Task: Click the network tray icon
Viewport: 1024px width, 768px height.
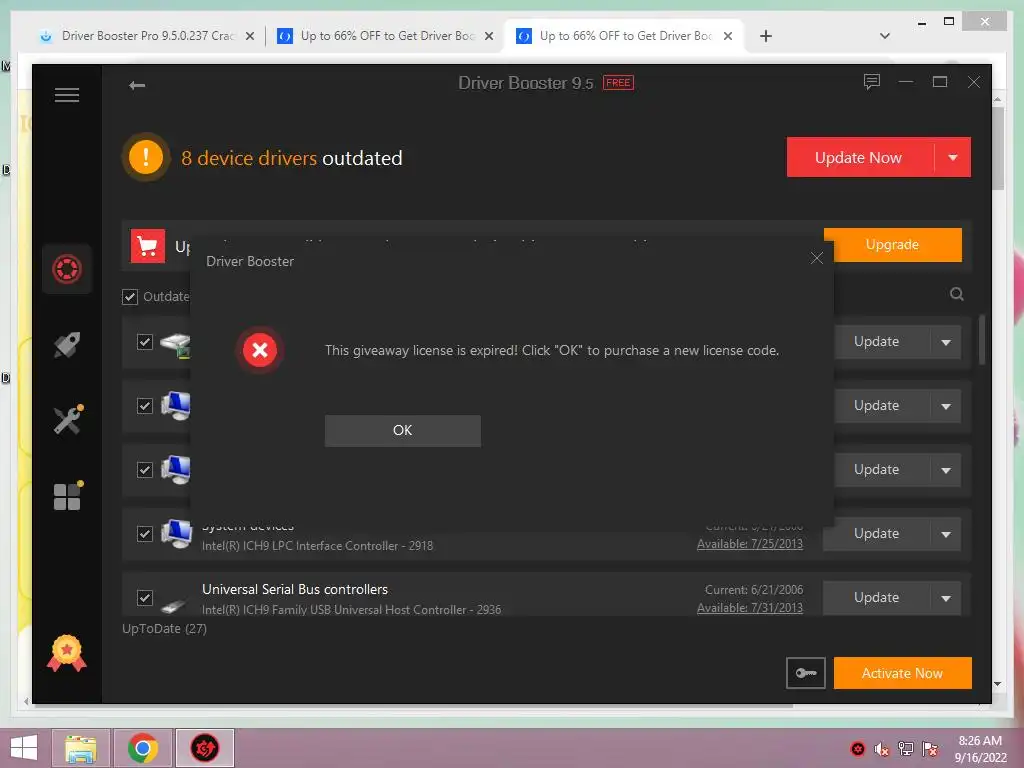Action: click(906, 749)
